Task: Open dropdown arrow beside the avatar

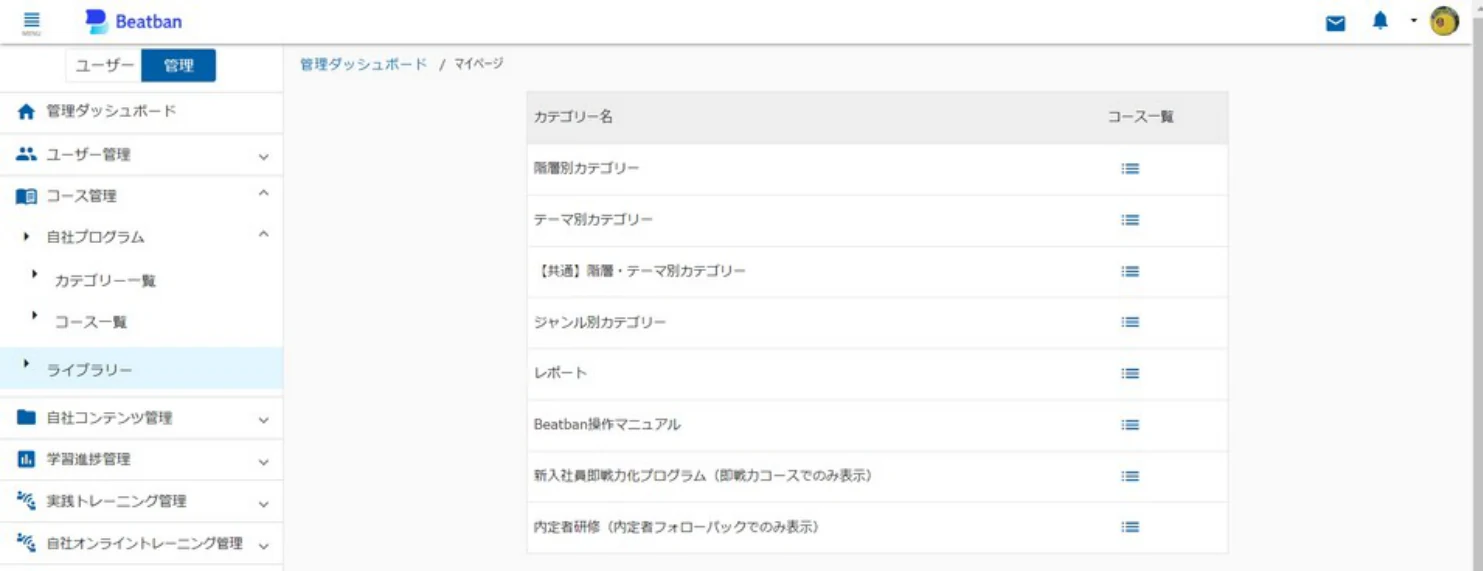Action: pos(1414,21)
